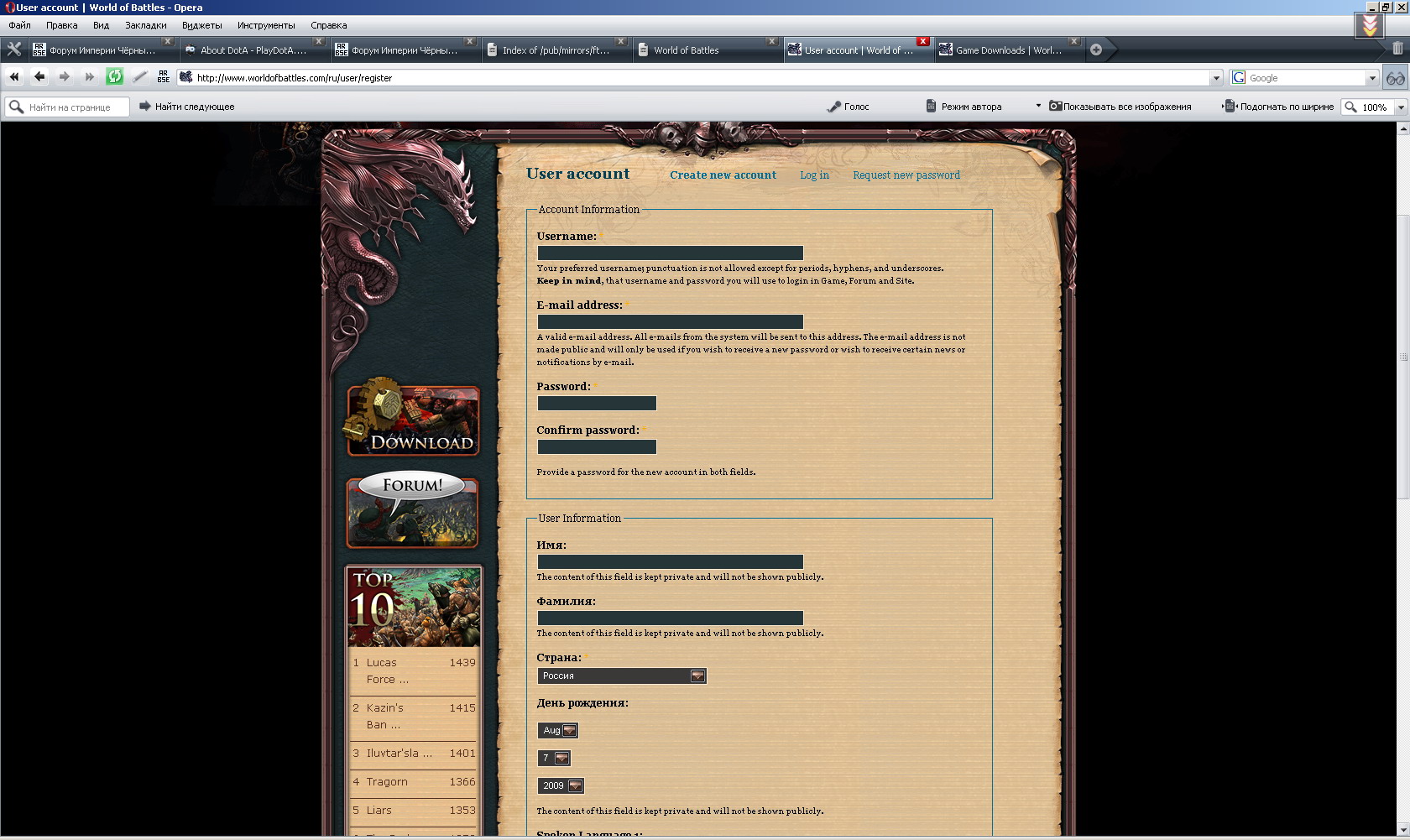The height and width of the screenshot is (840, 1410).
Task: Click the Request new password link
Action: [906, 175]
